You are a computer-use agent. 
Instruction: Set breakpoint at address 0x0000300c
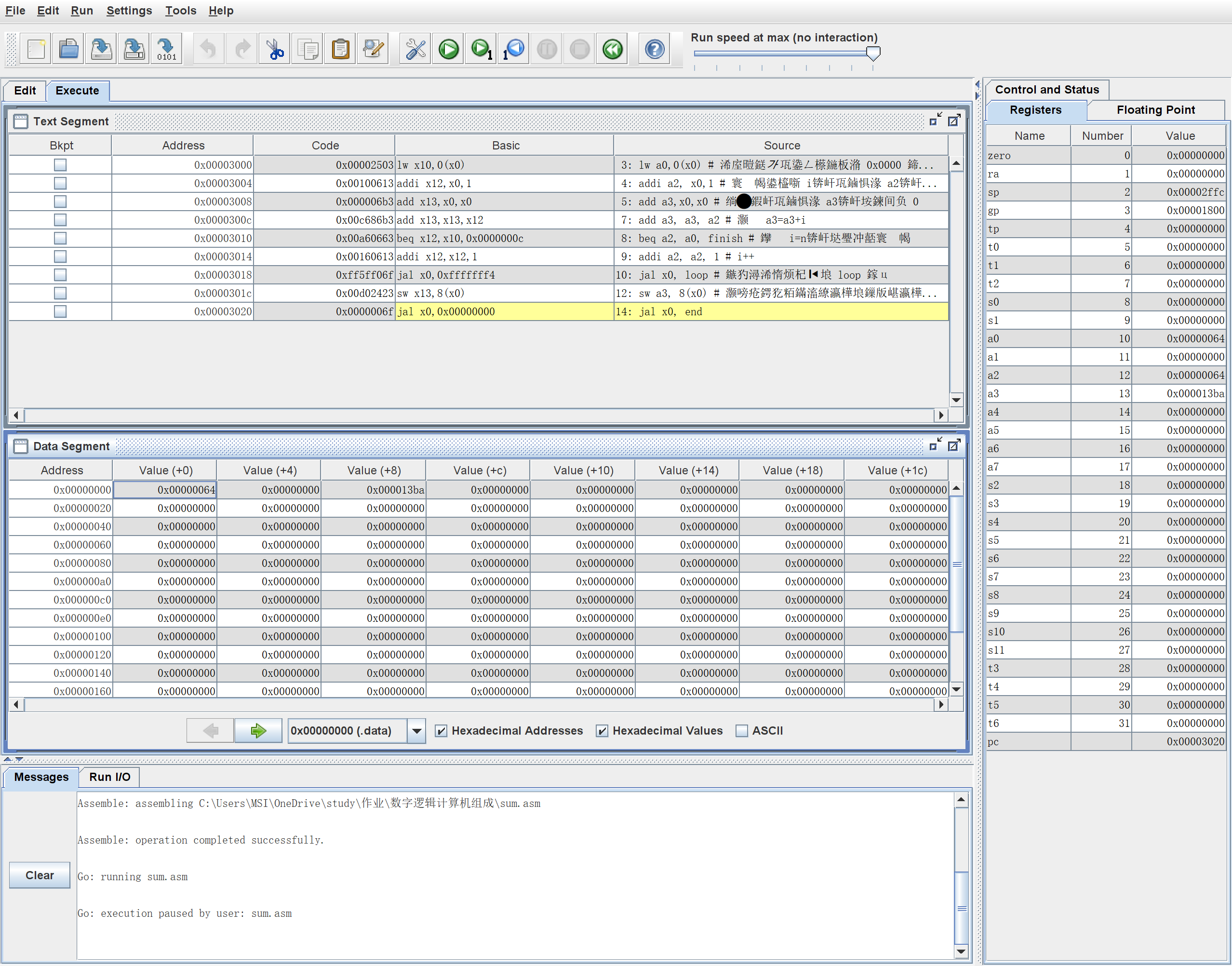click(x=60, y=219)
